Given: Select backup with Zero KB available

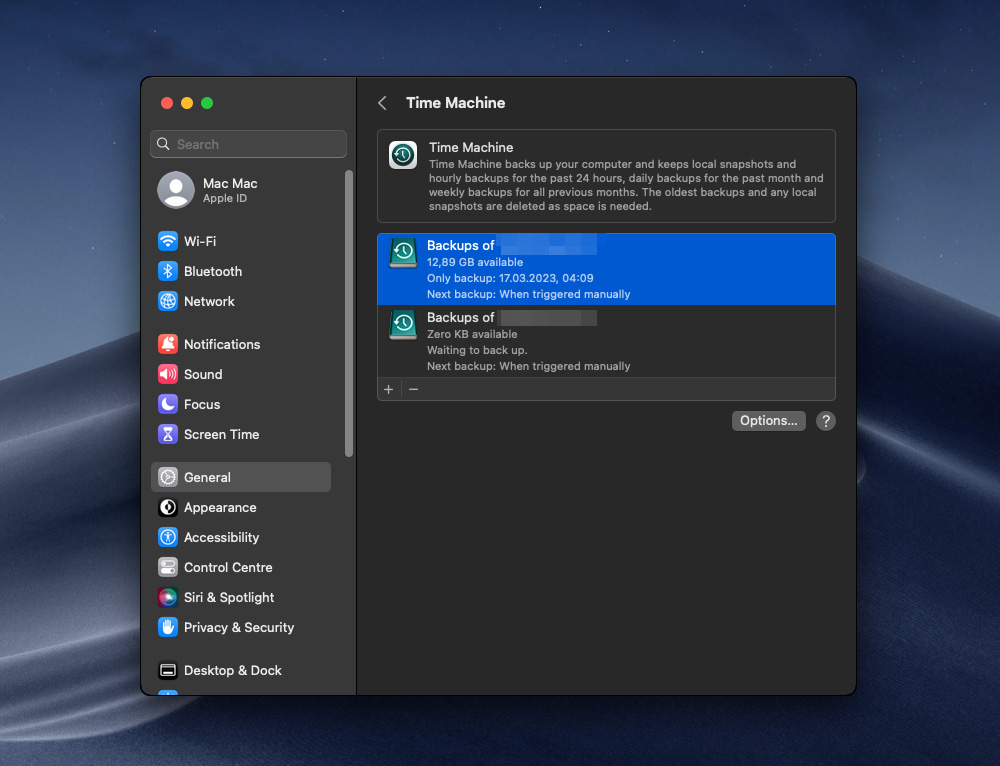Looking at the screenshot, I should [607, 341].
